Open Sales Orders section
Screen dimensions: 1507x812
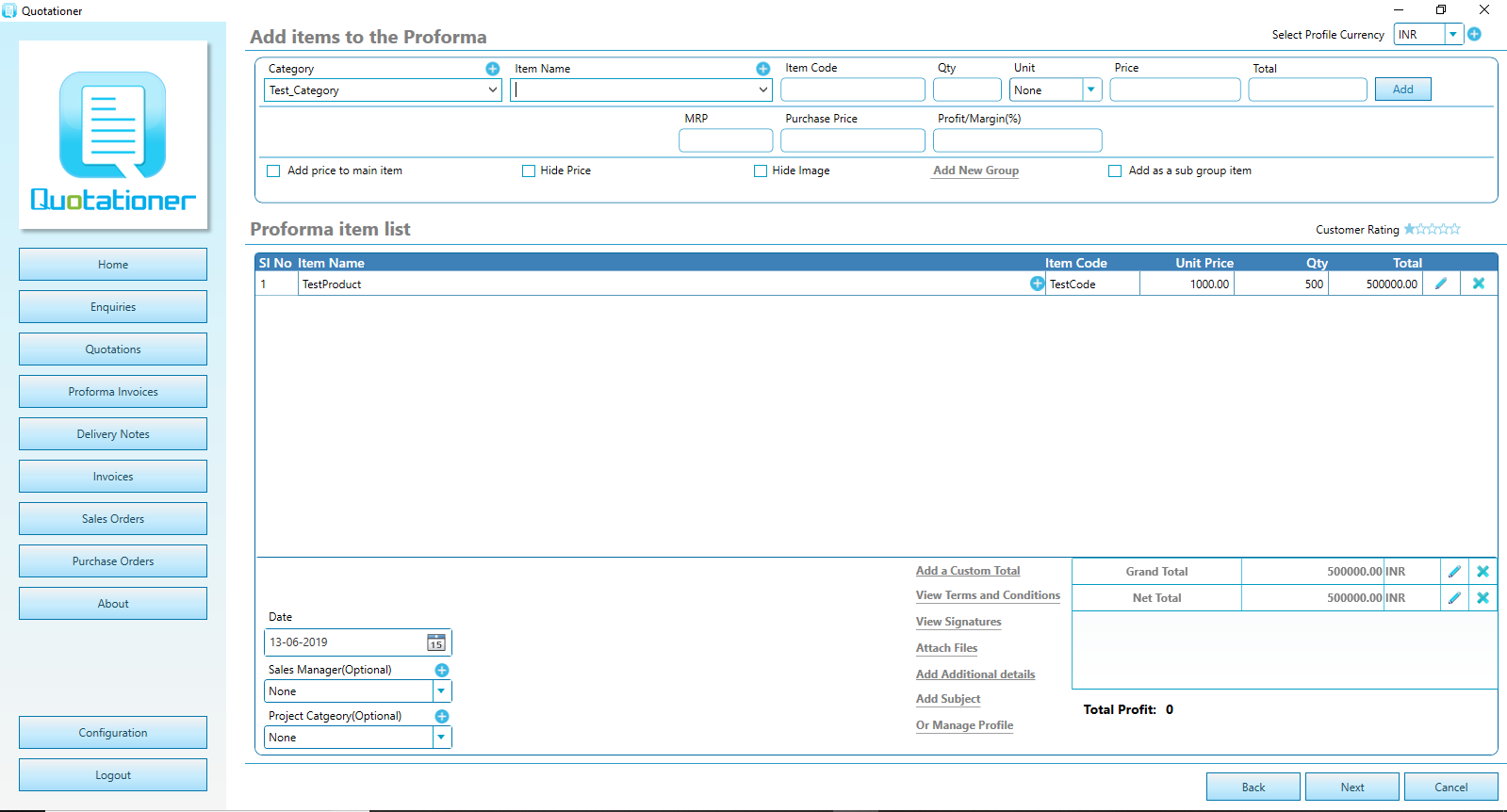[x=113, y=519]
